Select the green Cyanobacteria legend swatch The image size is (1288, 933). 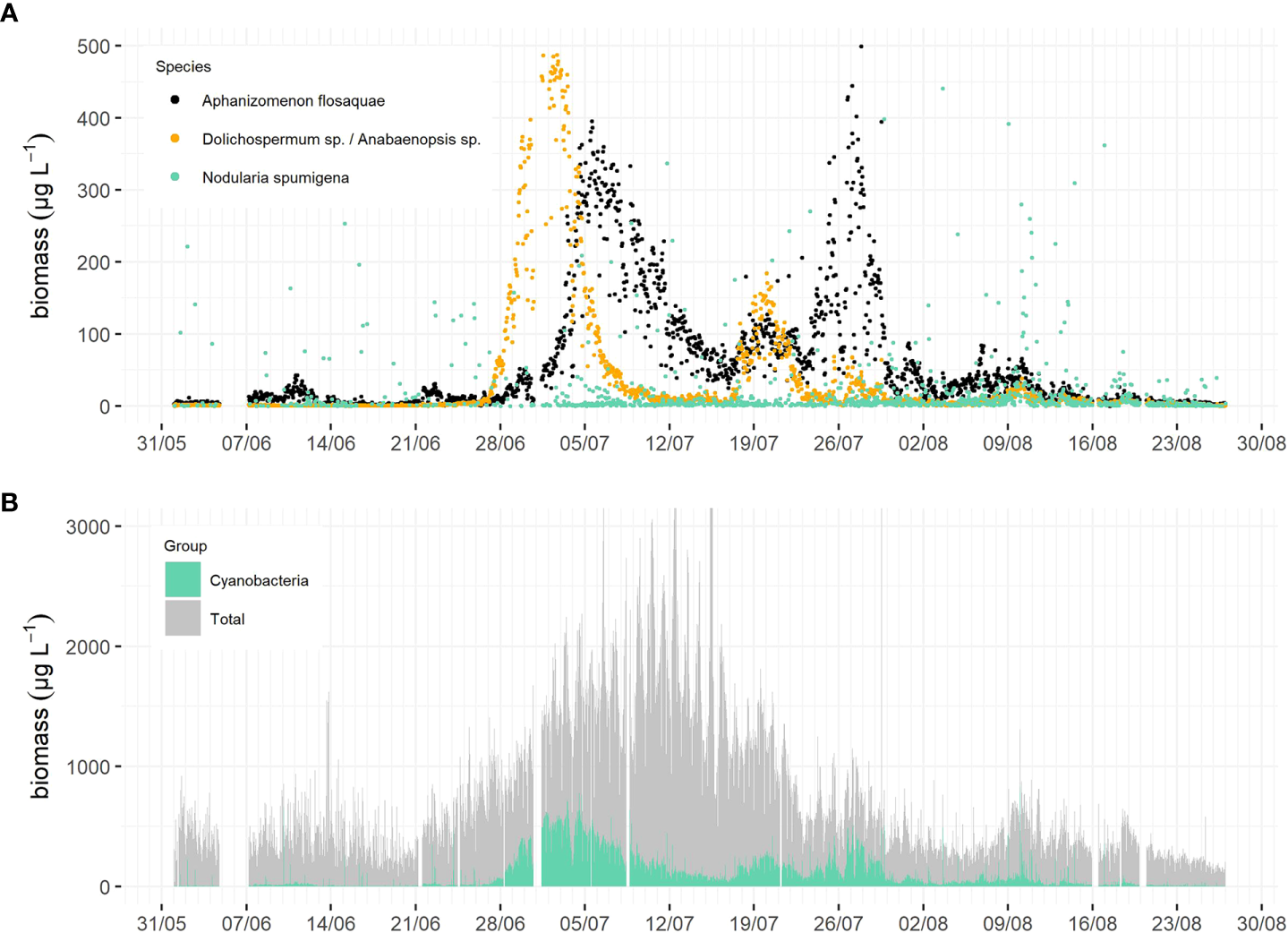[183, 580]
